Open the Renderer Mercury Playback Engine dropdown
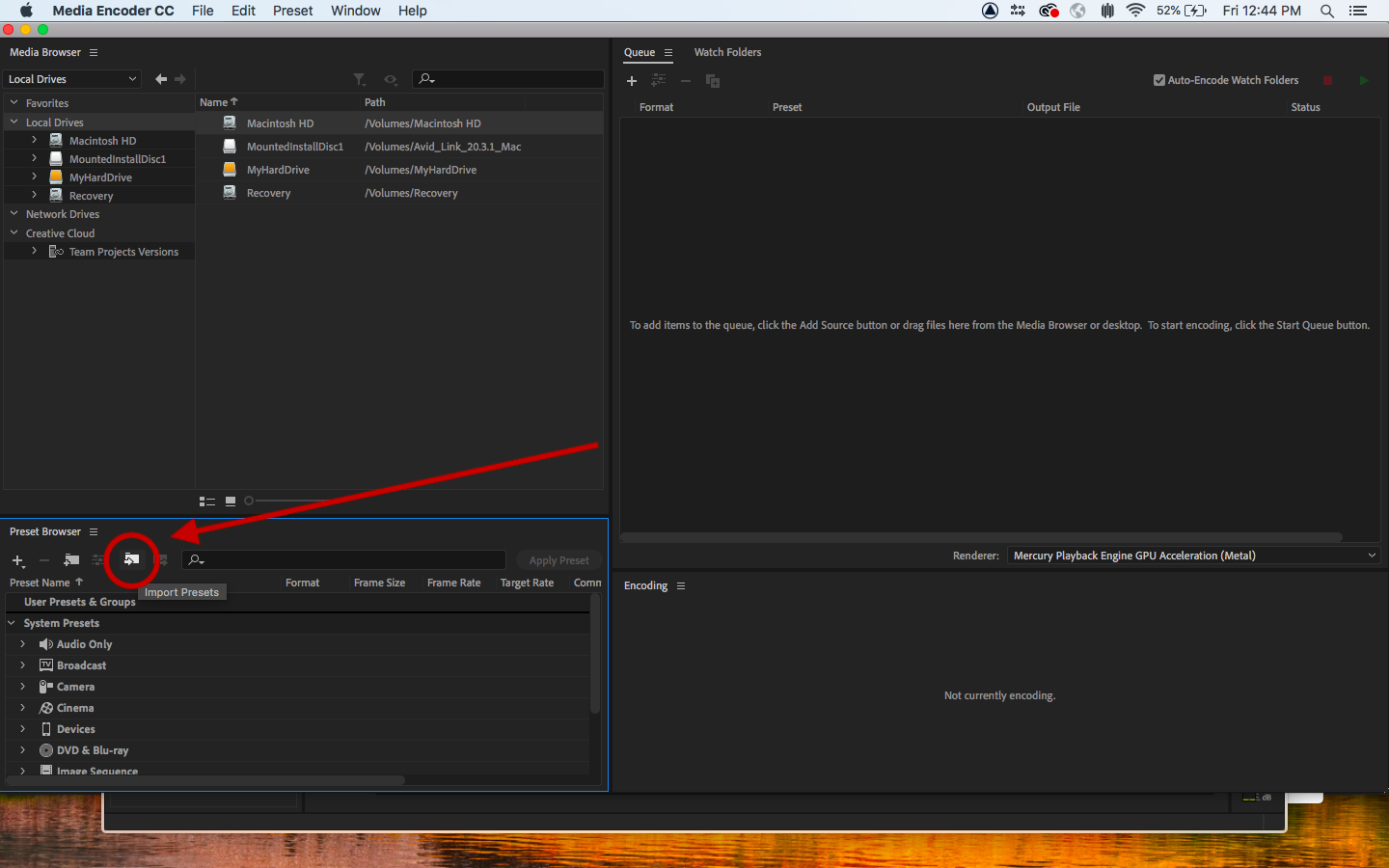The width and height of the screenshot is (1389, 868). click(1194, 556)
